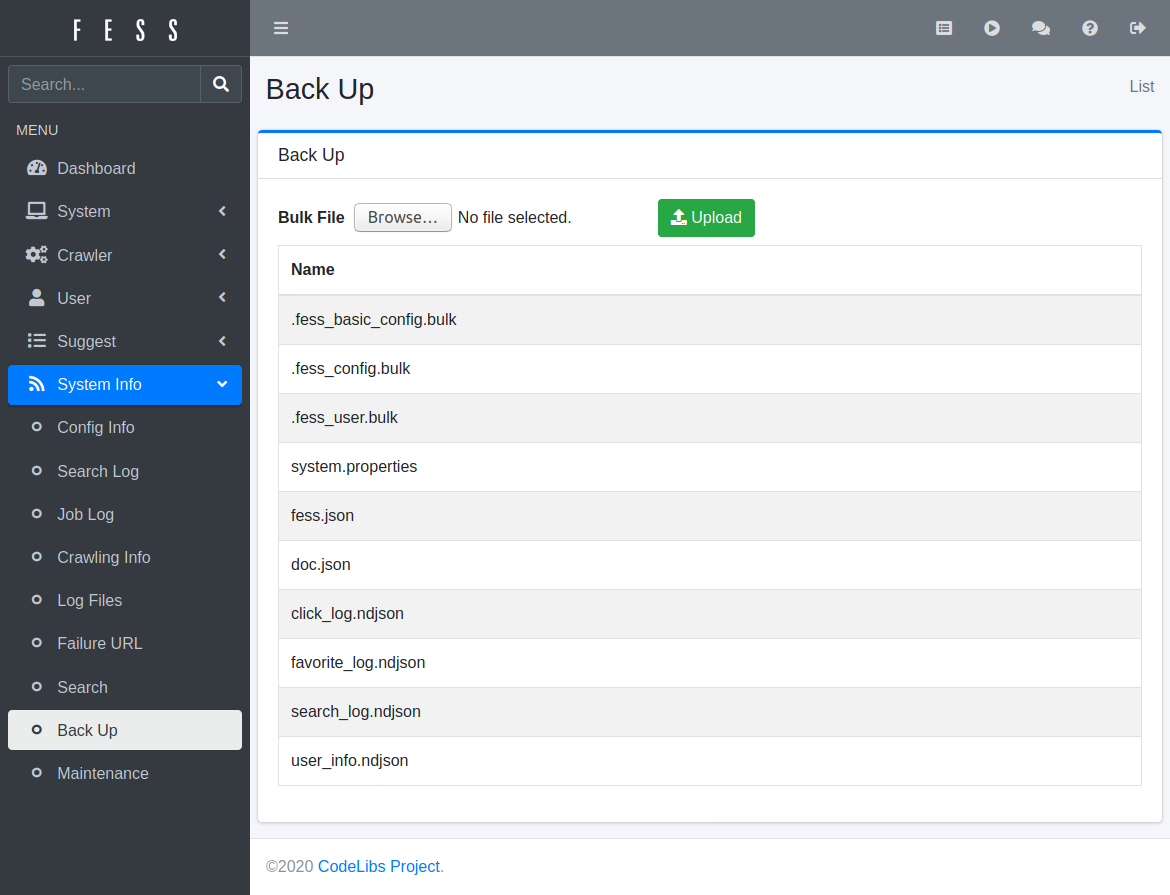The width and height of the screenshot is (1170, 895).
Task: Open the list icon in top bar
Action: pyautogui.click(x=944, y=28)
